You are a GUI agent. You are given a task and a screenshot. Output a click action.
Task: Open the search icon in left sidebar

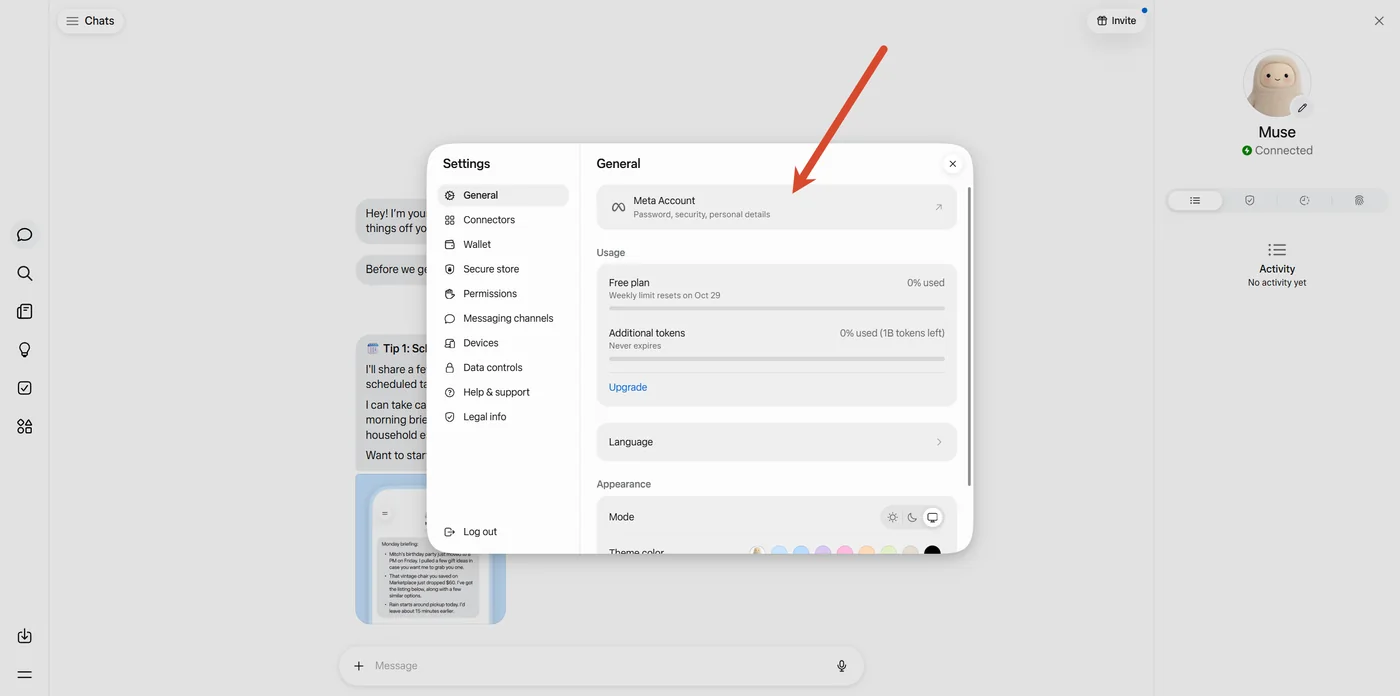(25, 273)
